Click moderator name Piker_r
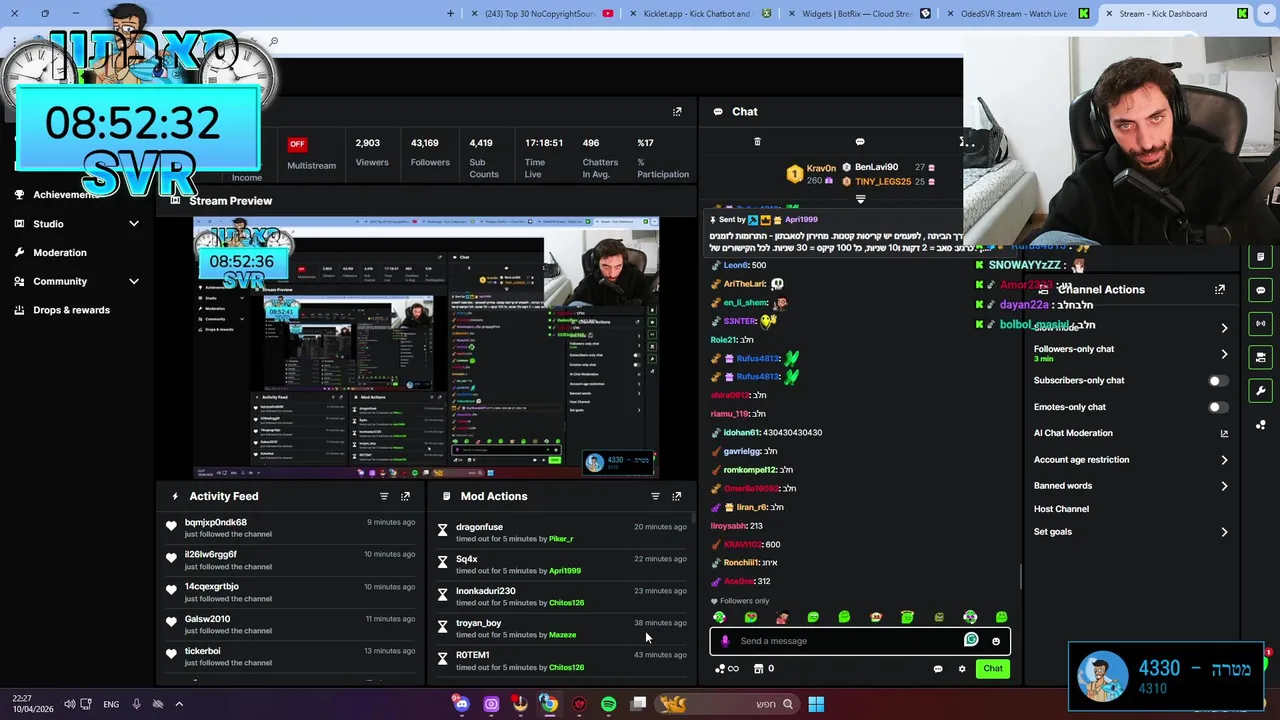The height and width of the screenshot is (720, 1280). (x=561, y=539)
